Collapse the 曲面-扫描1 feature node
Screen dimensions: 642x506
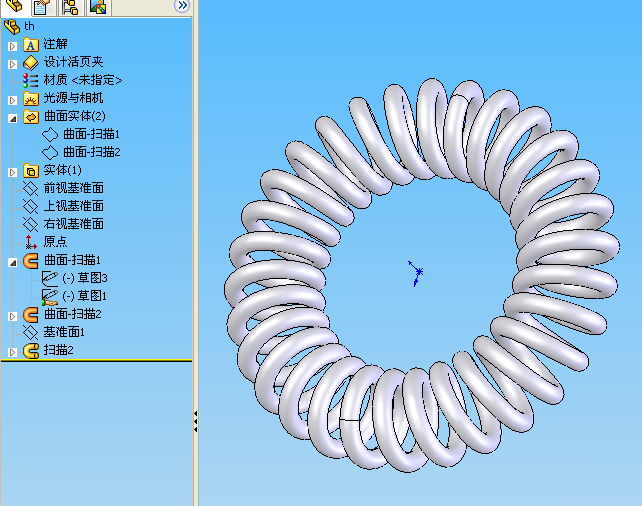pos(12,262)
